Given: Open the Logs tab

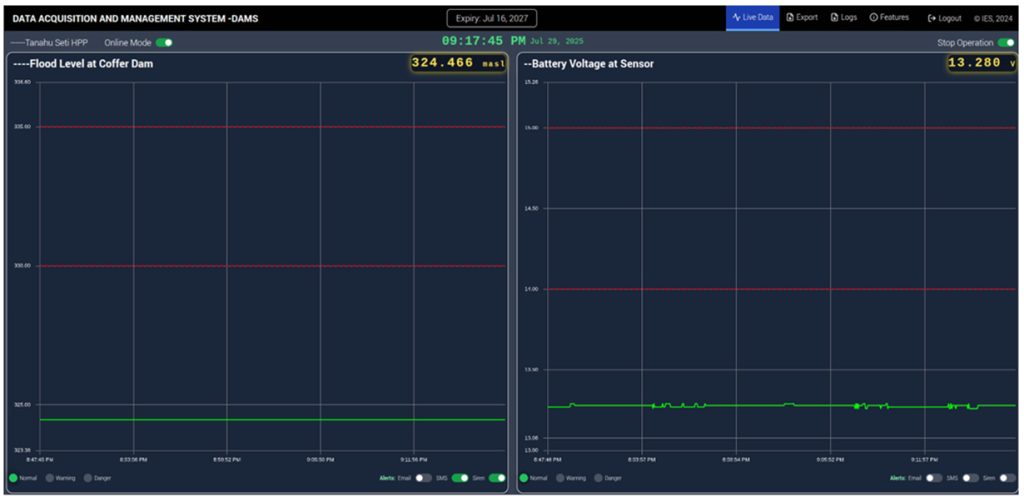Looking at the screenshot, I should (843, 18).
